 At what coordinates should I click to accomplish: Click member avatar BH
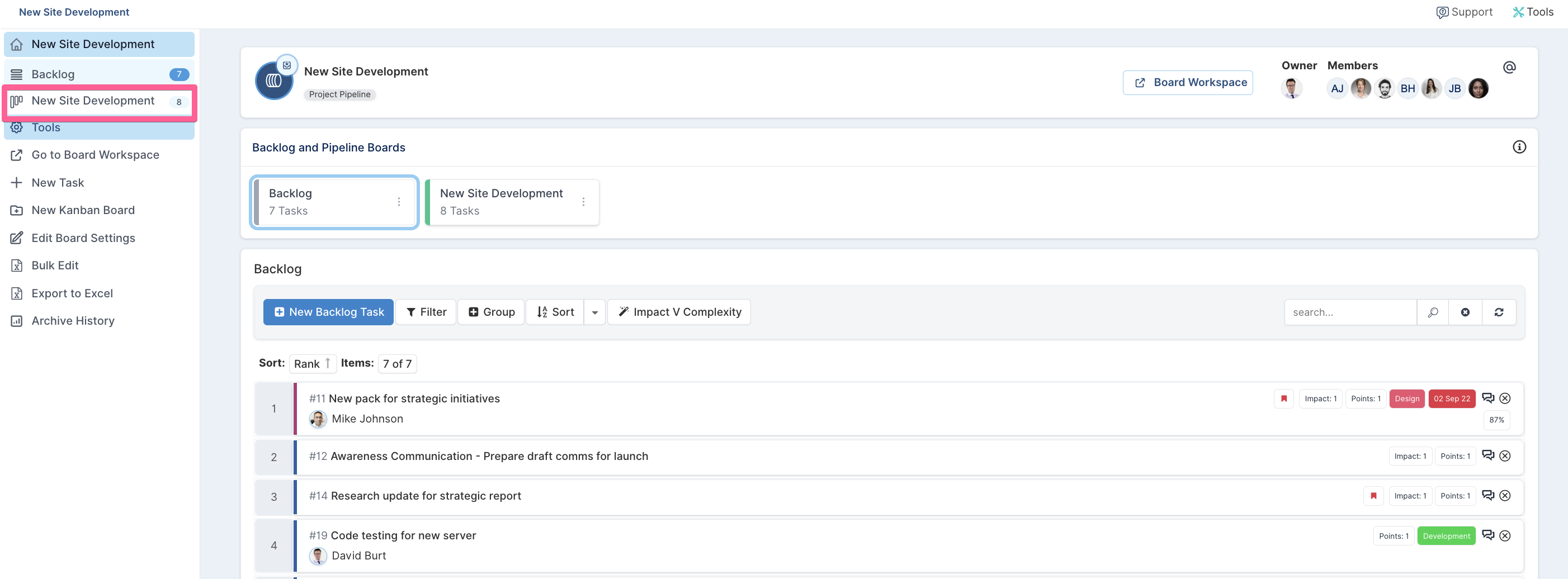pos(1408,89)
